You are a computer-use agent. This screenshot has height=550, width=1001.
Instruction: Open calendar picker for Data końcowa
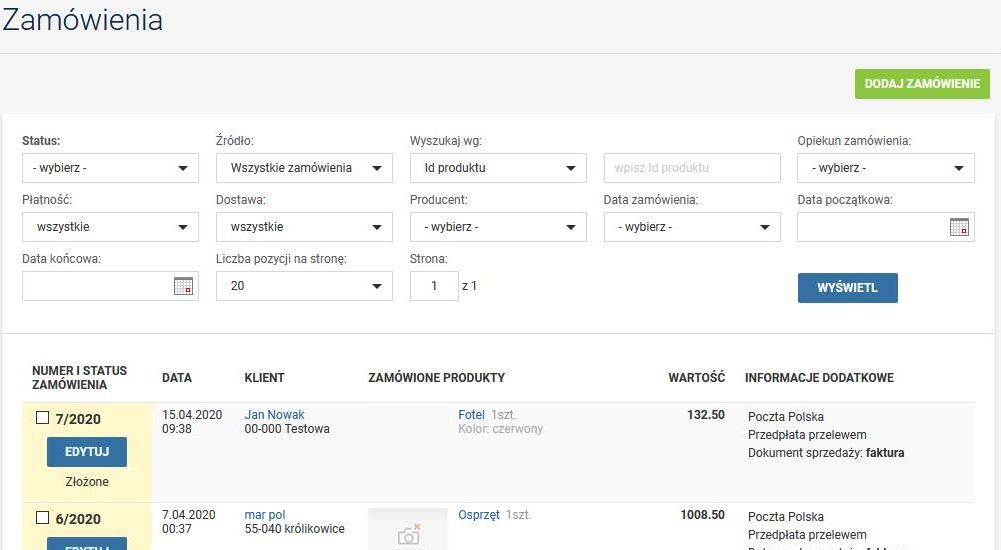183,286
